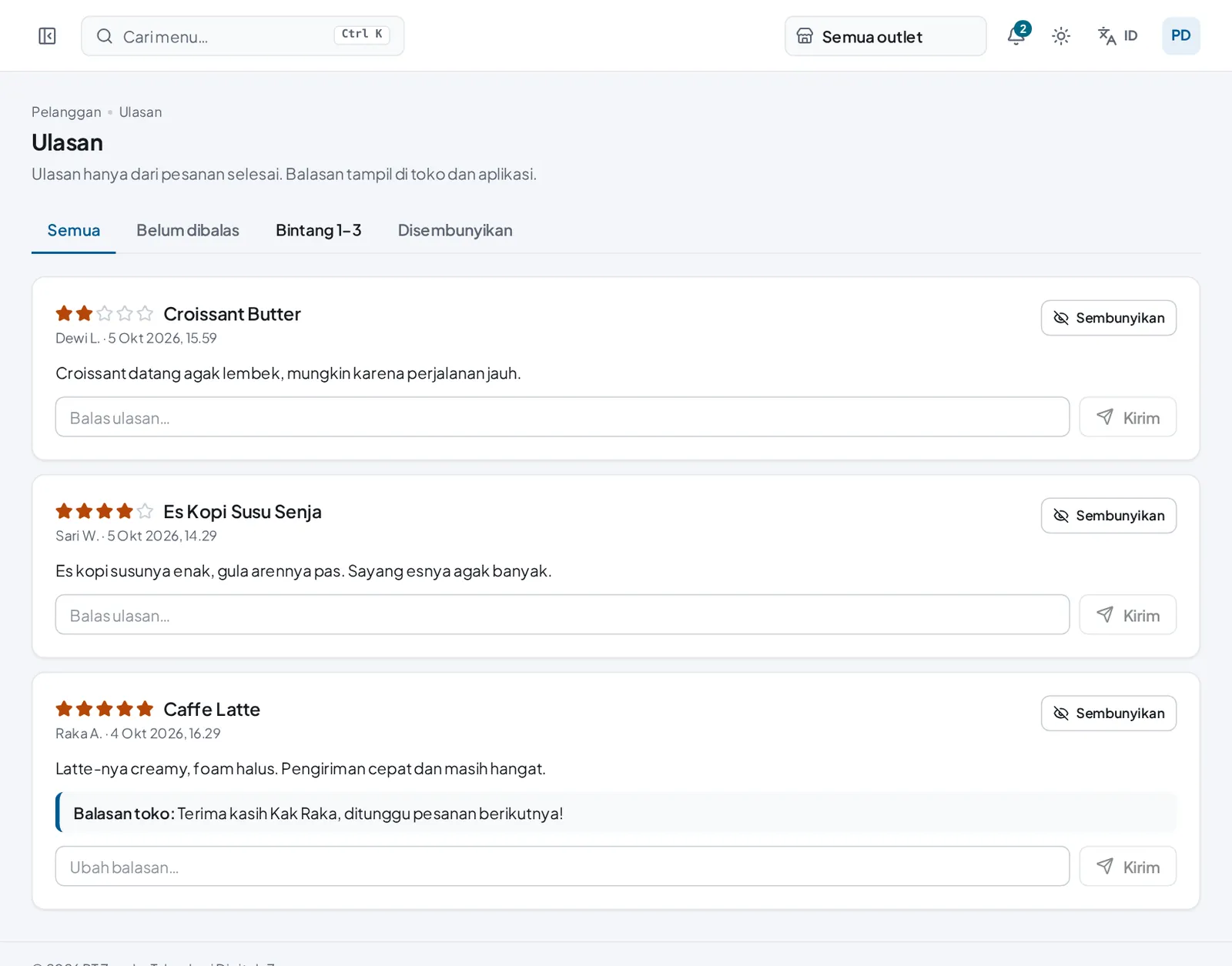Click Caffe Latte five-star rating
This screenshot has height=966, width=1232.
[x=104, y=709]
